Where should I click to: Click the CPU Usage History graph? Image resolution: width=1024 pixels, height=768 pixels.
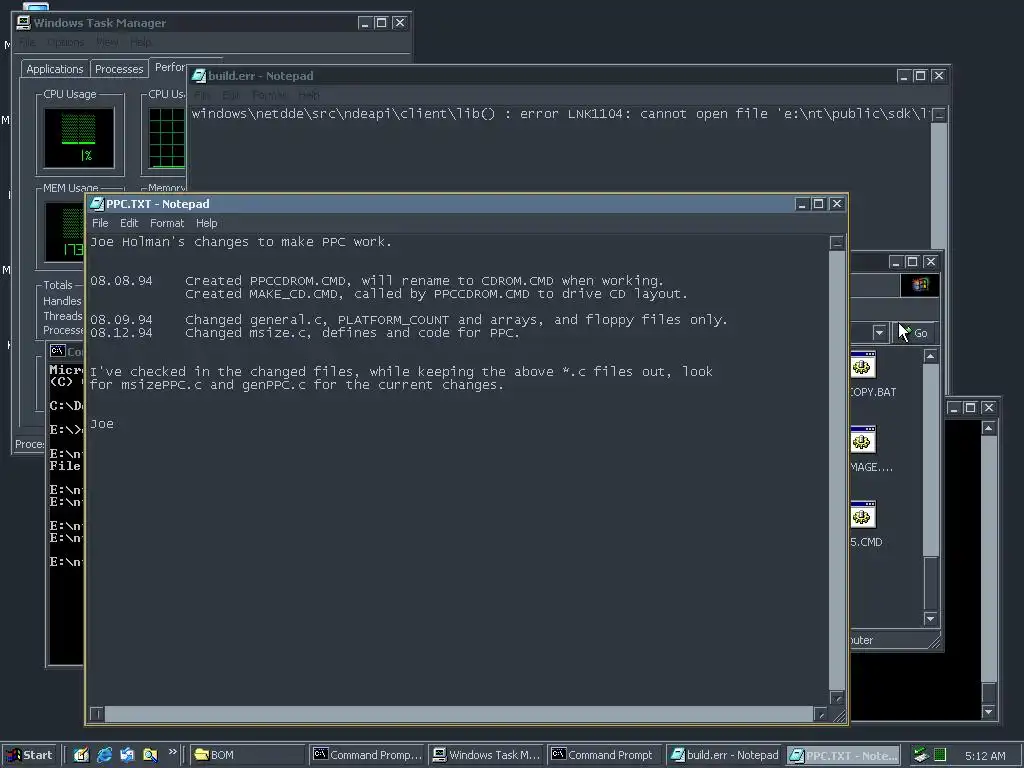click(x=167, y=138)
